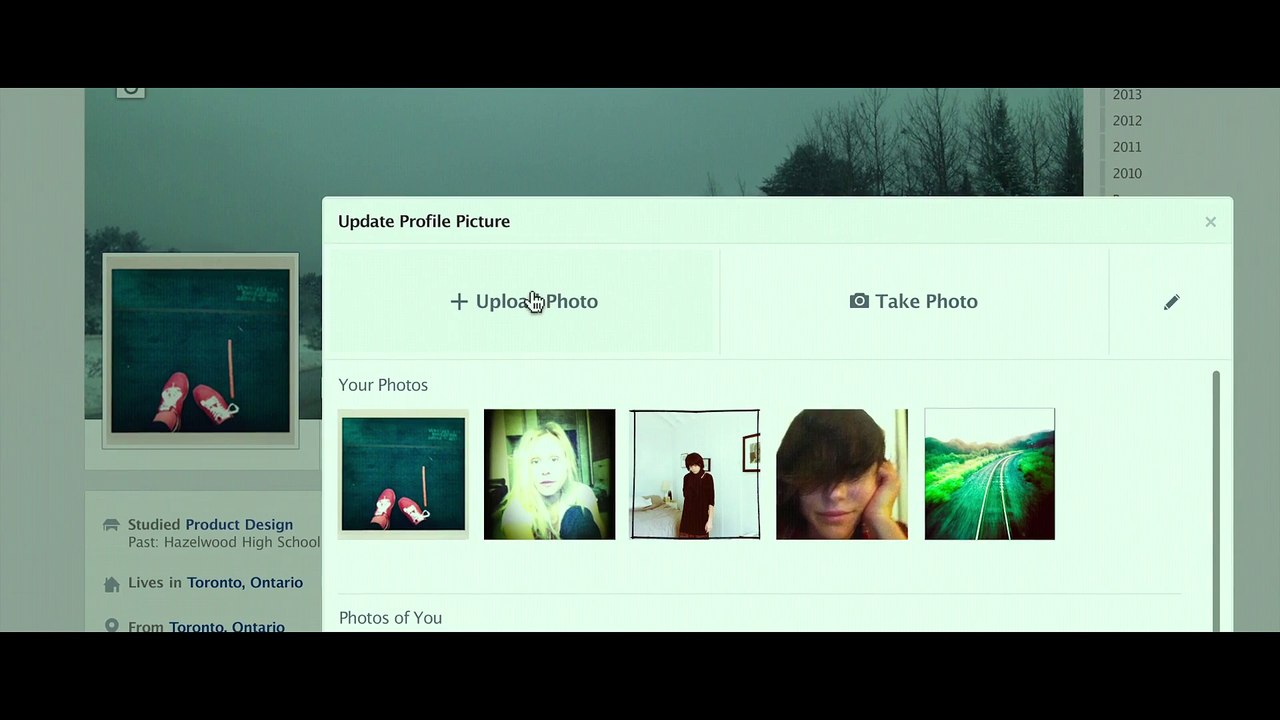
Task: Pick the dark-haired close-up portrait thumbnail
Action: coord(842,474)
